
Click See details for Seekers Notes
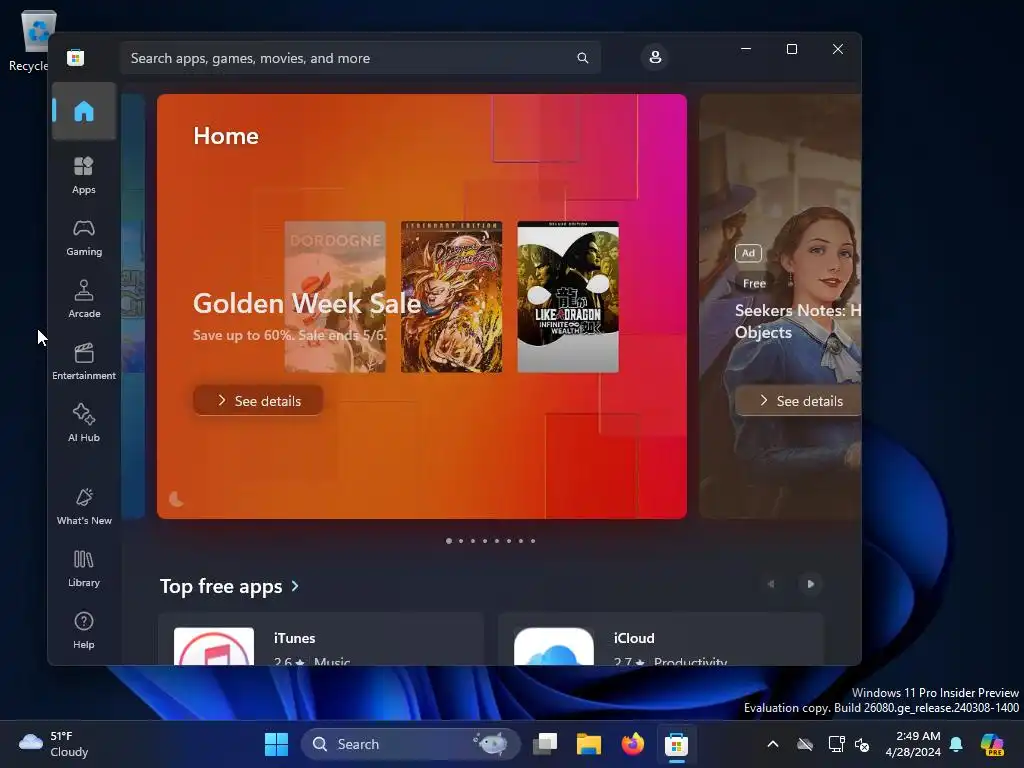(x=799, y=400)
